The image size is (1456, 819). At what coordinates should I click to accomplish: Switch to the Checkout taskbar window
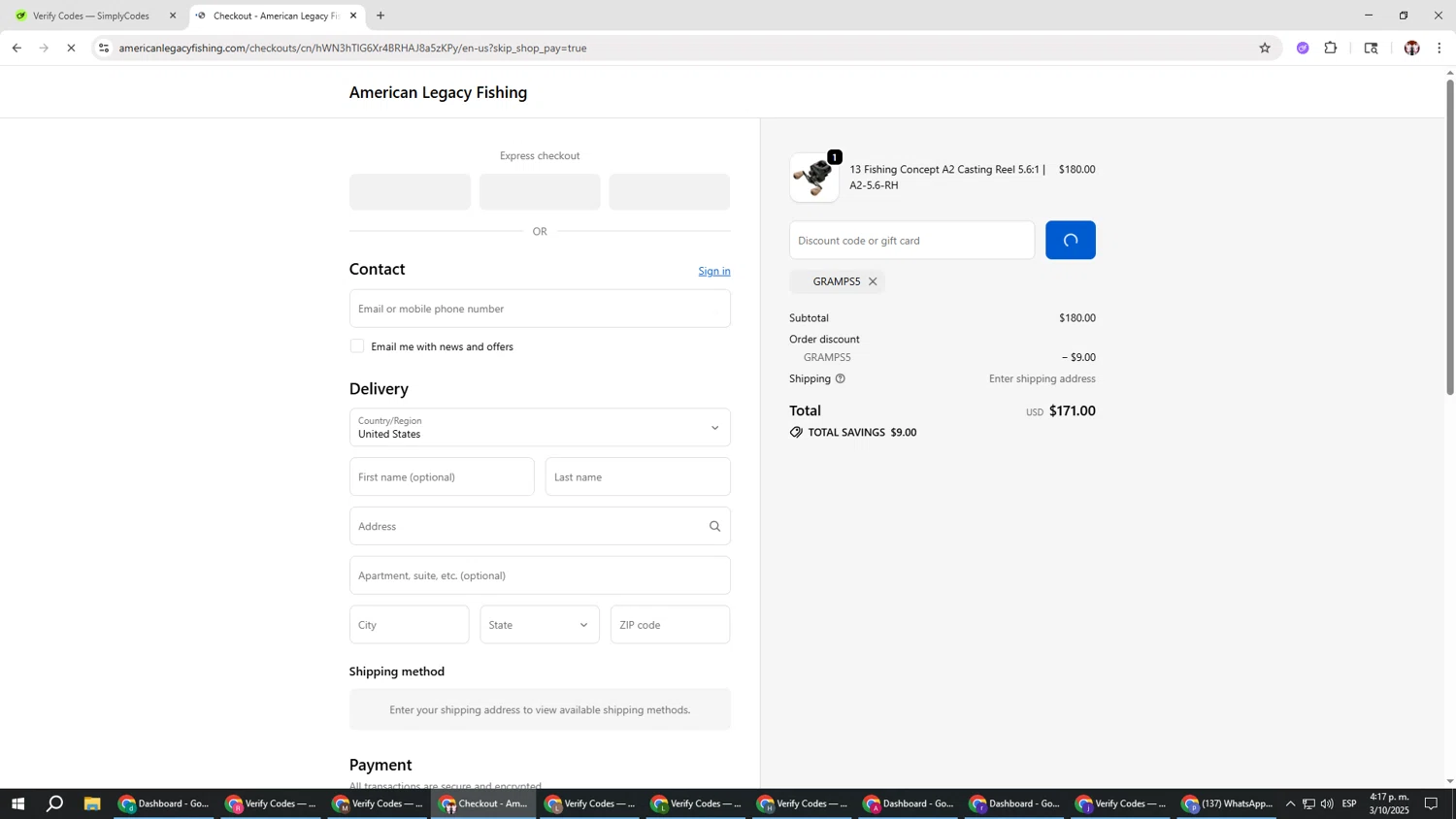tap(483, 803)
